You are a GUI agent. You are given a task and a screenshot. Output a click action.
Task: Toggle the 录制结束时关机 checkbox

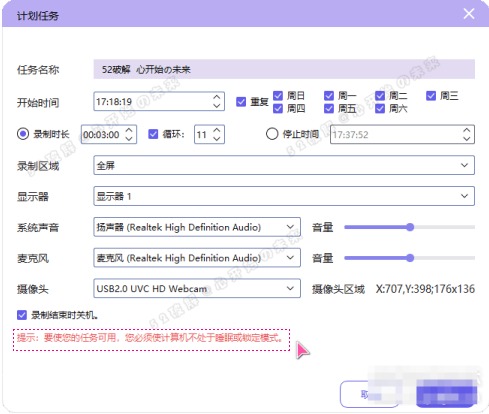tap(22, 315)
